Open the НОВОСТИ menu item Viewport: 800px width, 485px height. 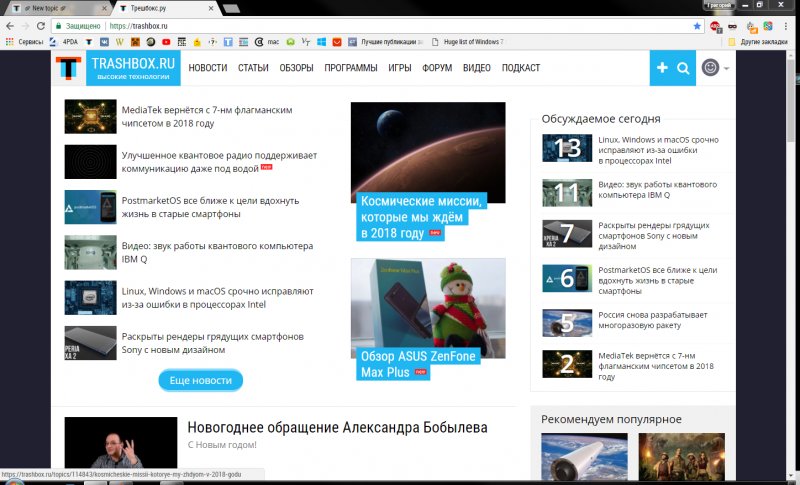coord(208,68)
